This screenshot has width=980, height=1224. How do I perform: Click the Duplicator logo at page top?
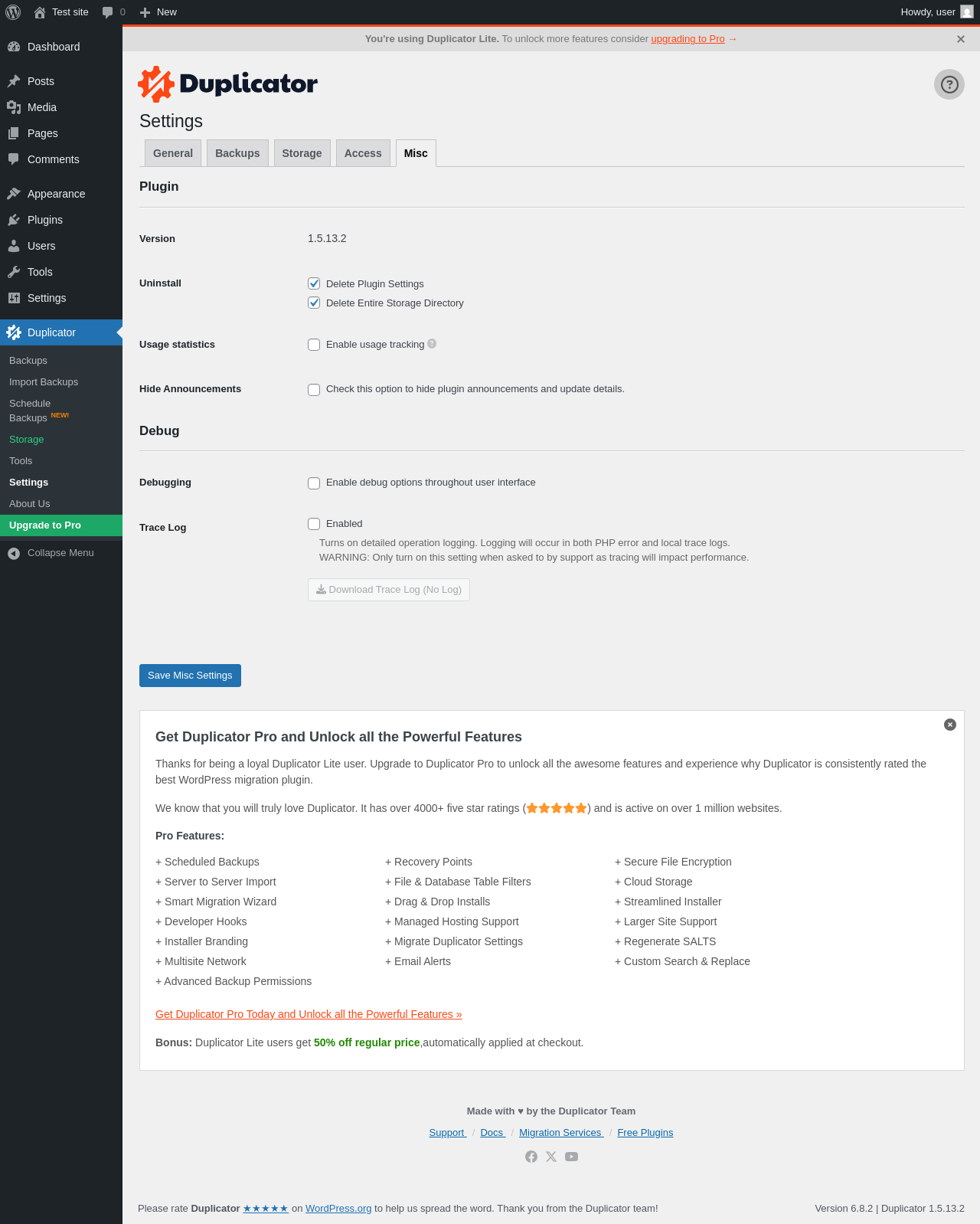(x=227, y=83)
